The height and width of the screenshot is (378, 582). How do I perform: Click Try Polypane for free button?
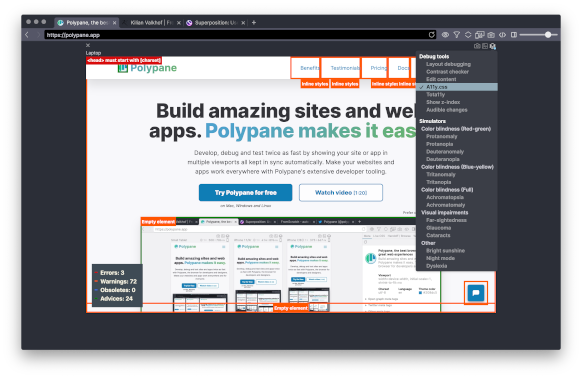(245, 193)
